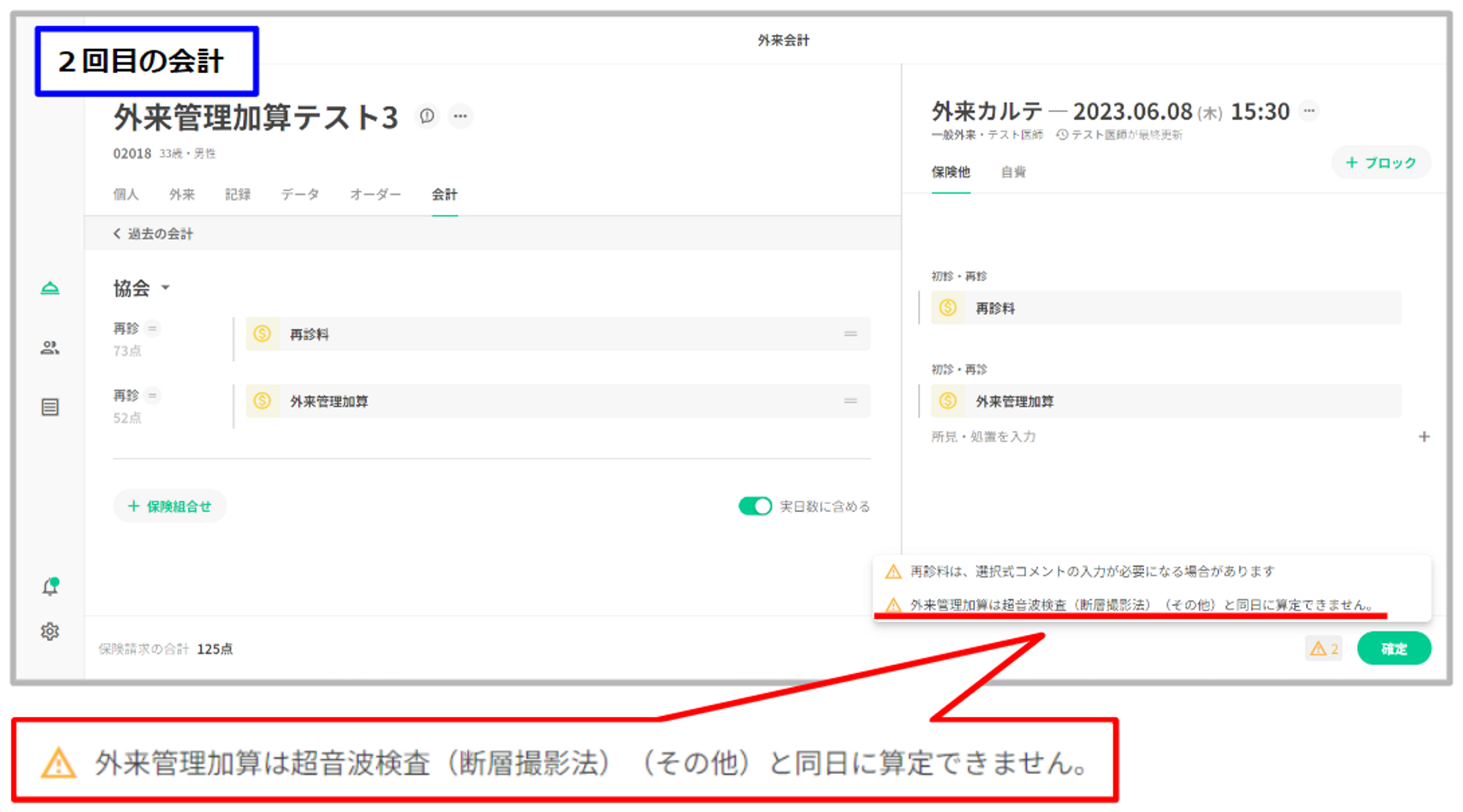
Task: Toggle 実日数に含める switch
Action: 755,506
